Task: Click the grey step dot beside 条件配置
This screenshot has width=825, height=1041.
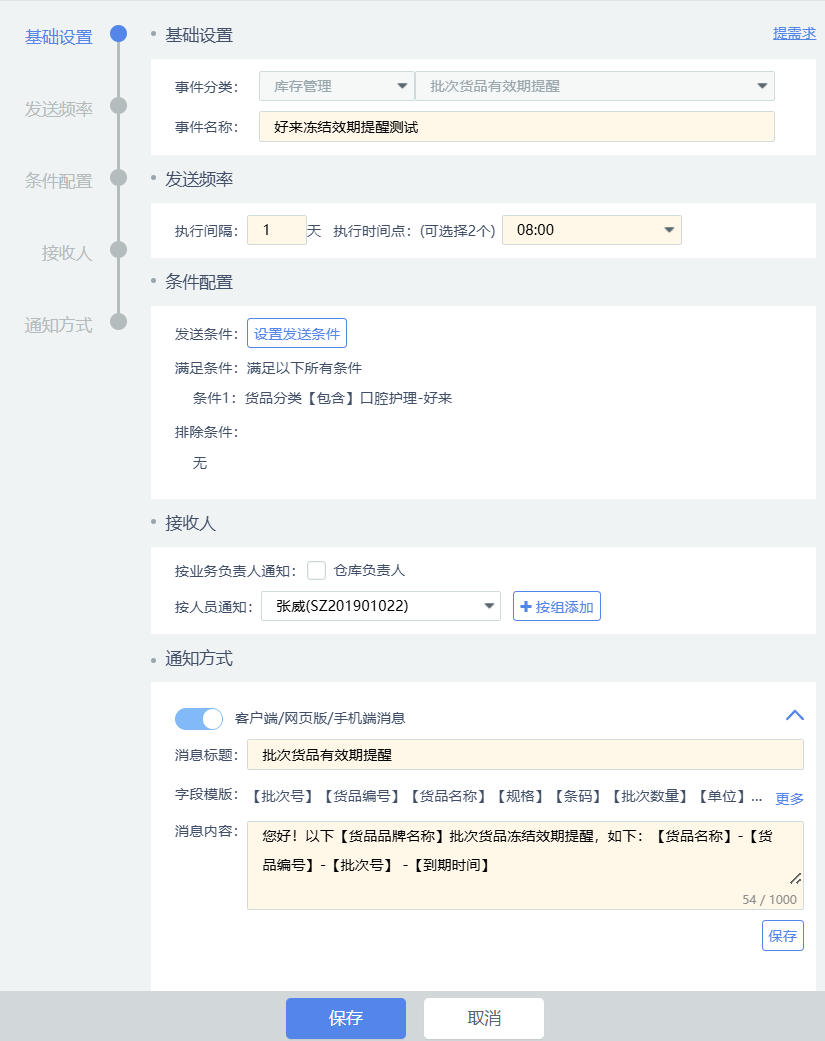Action: (x=119, y=177)
